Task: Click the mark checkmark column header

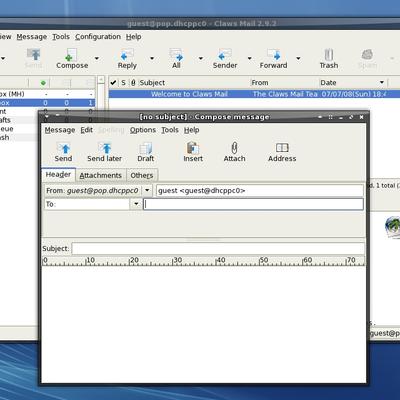Action: click(x=113, y=82)
